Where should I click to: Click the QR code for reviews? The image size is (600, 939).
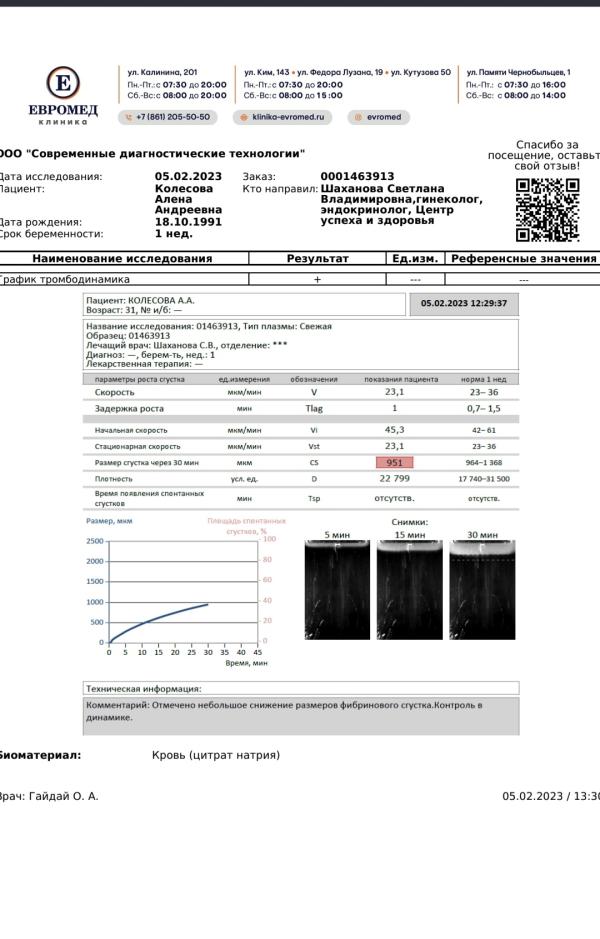(x=547, y=210)
